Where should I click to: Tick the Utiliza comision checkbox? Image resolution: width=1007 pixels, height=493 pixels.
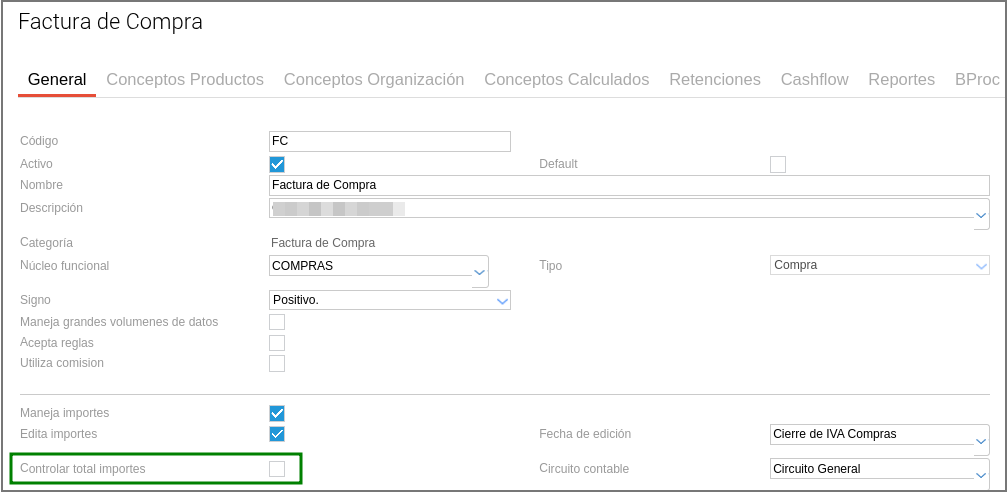click(x=277, y=363)
